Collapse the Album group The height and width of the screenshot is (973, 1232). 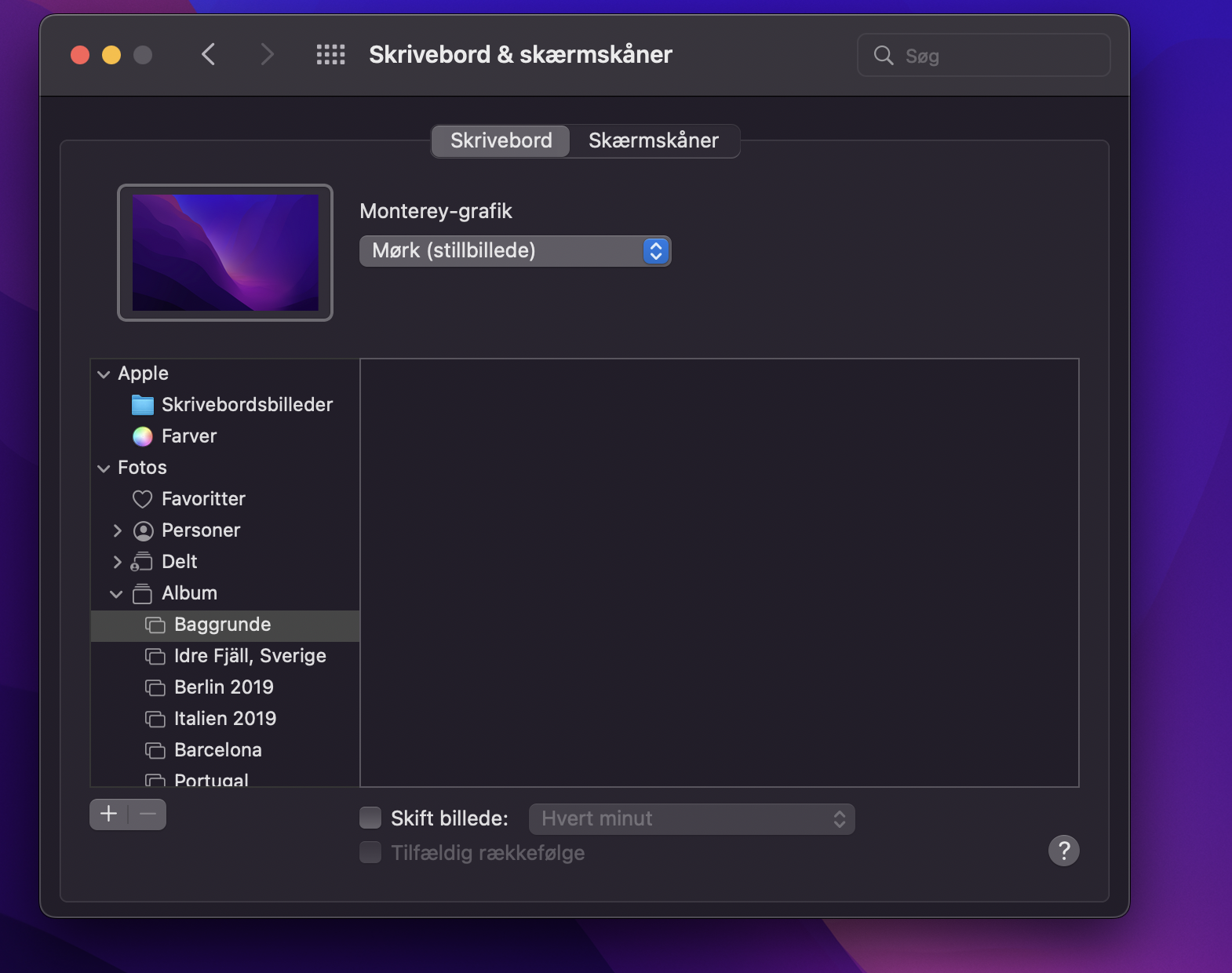(116, 594)
